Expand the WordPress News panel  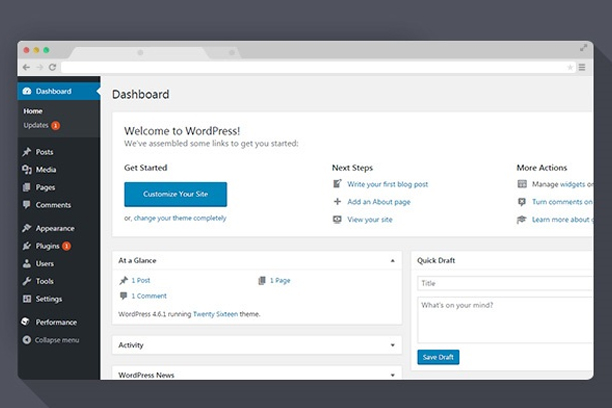[393, 375]
